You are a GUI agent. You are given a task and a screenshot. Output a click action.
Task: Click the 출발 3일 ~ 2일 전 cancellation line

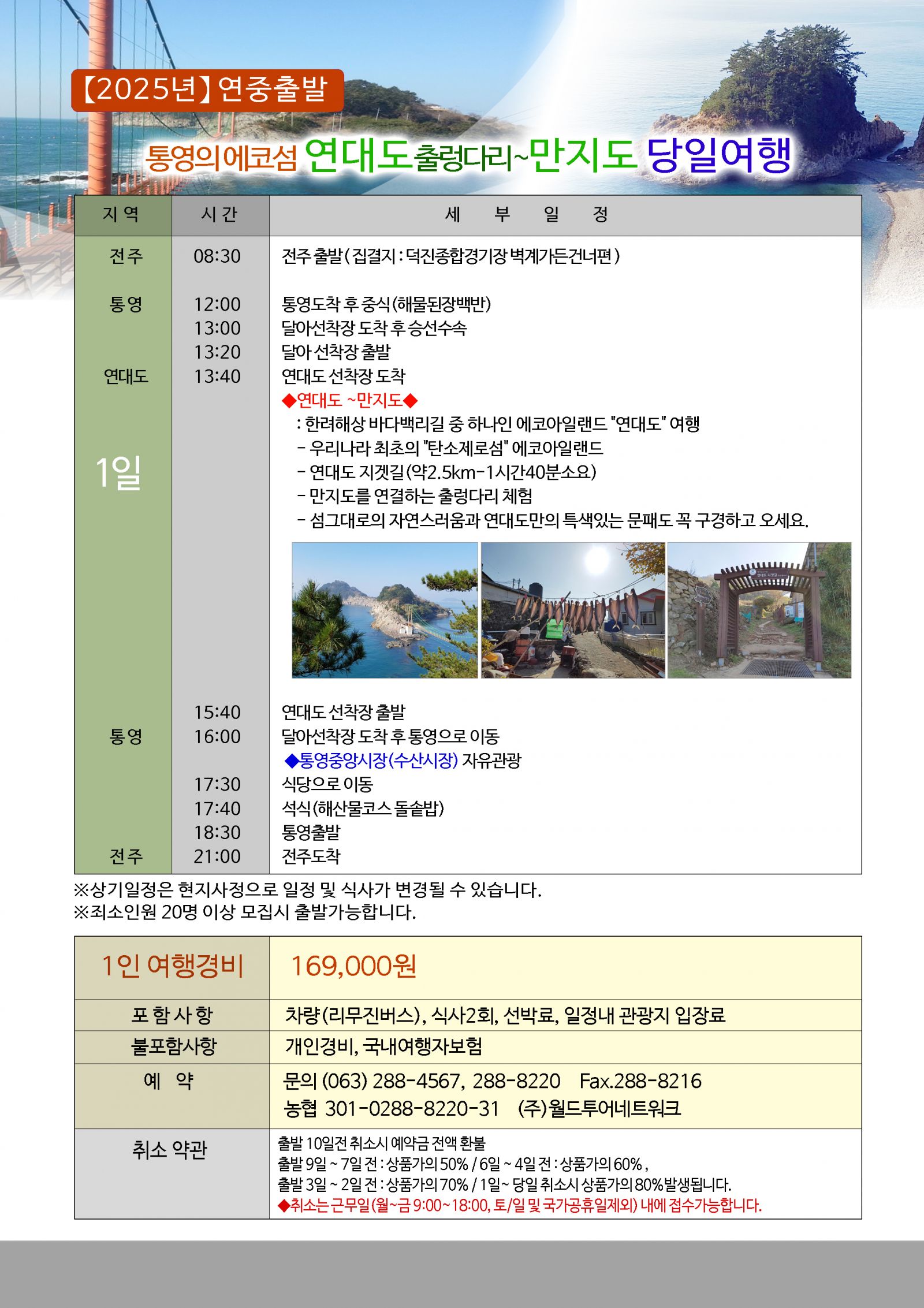point(504,1185)
